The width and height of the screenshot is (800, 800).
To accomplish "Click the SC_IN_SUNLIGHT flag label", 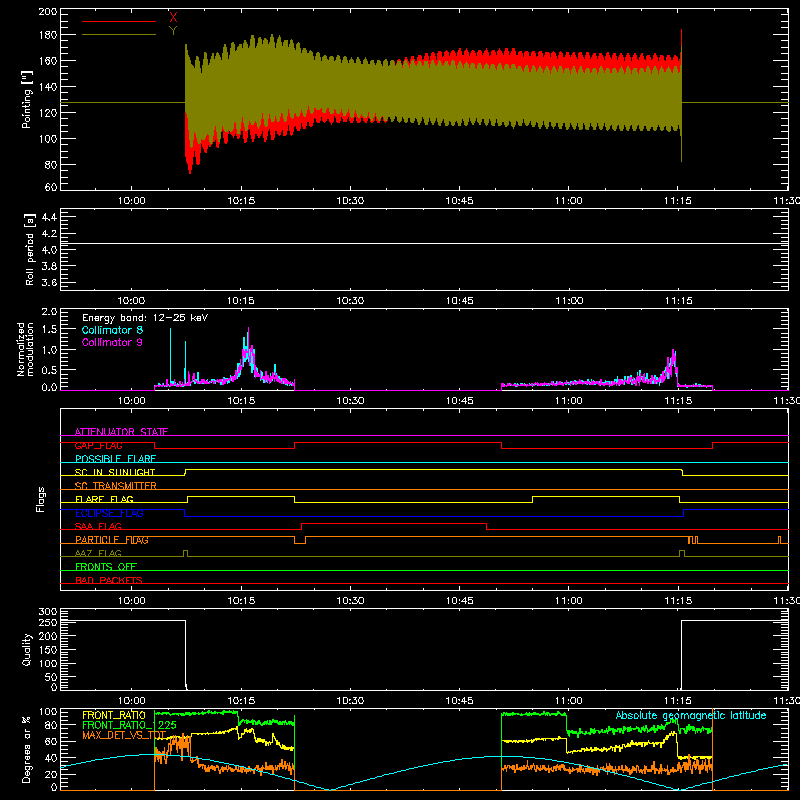I will (115, 472).
